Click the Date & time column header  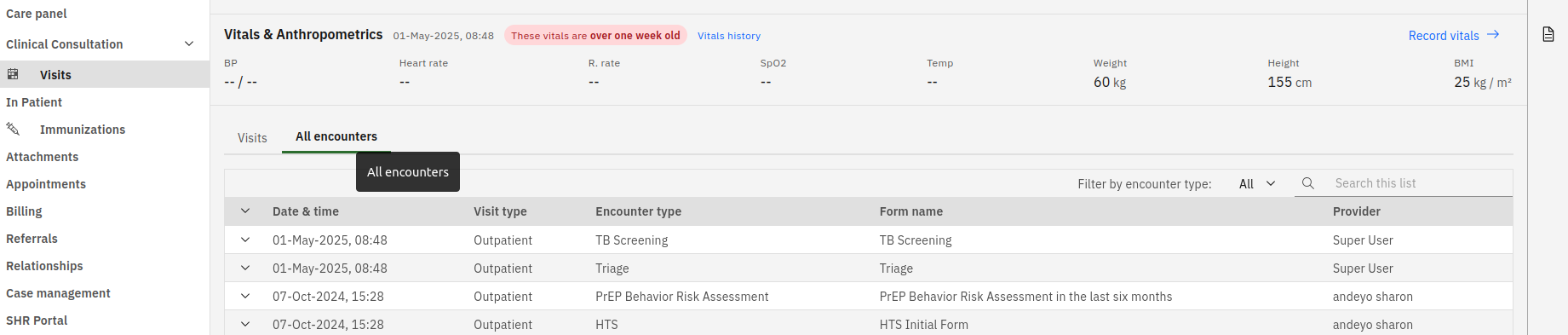tap(306, 211)
